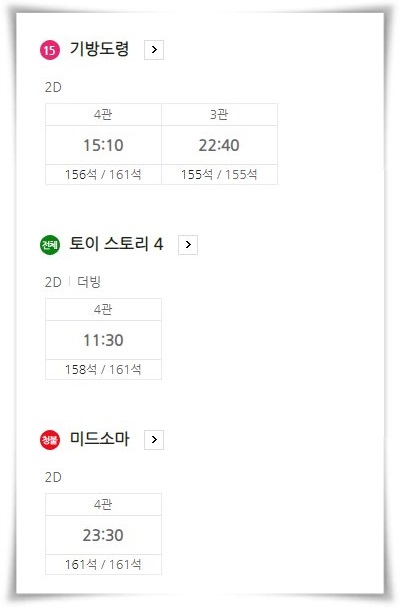The image size is (399, 607).
Task: Open details arrow next to 기방도령
Action: point(154,50)
